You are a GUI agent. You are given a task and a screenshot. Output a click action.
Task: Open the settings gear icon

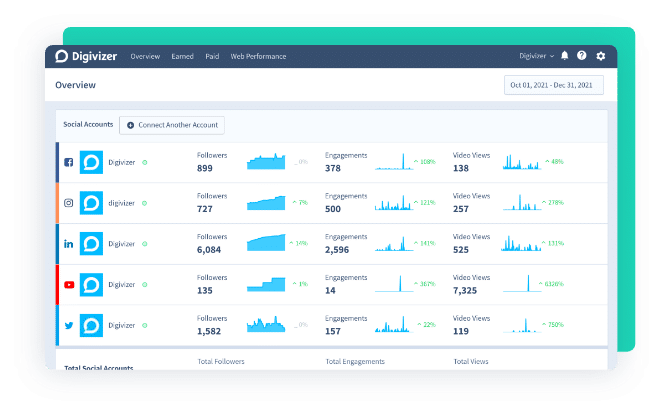pos(601,56)
